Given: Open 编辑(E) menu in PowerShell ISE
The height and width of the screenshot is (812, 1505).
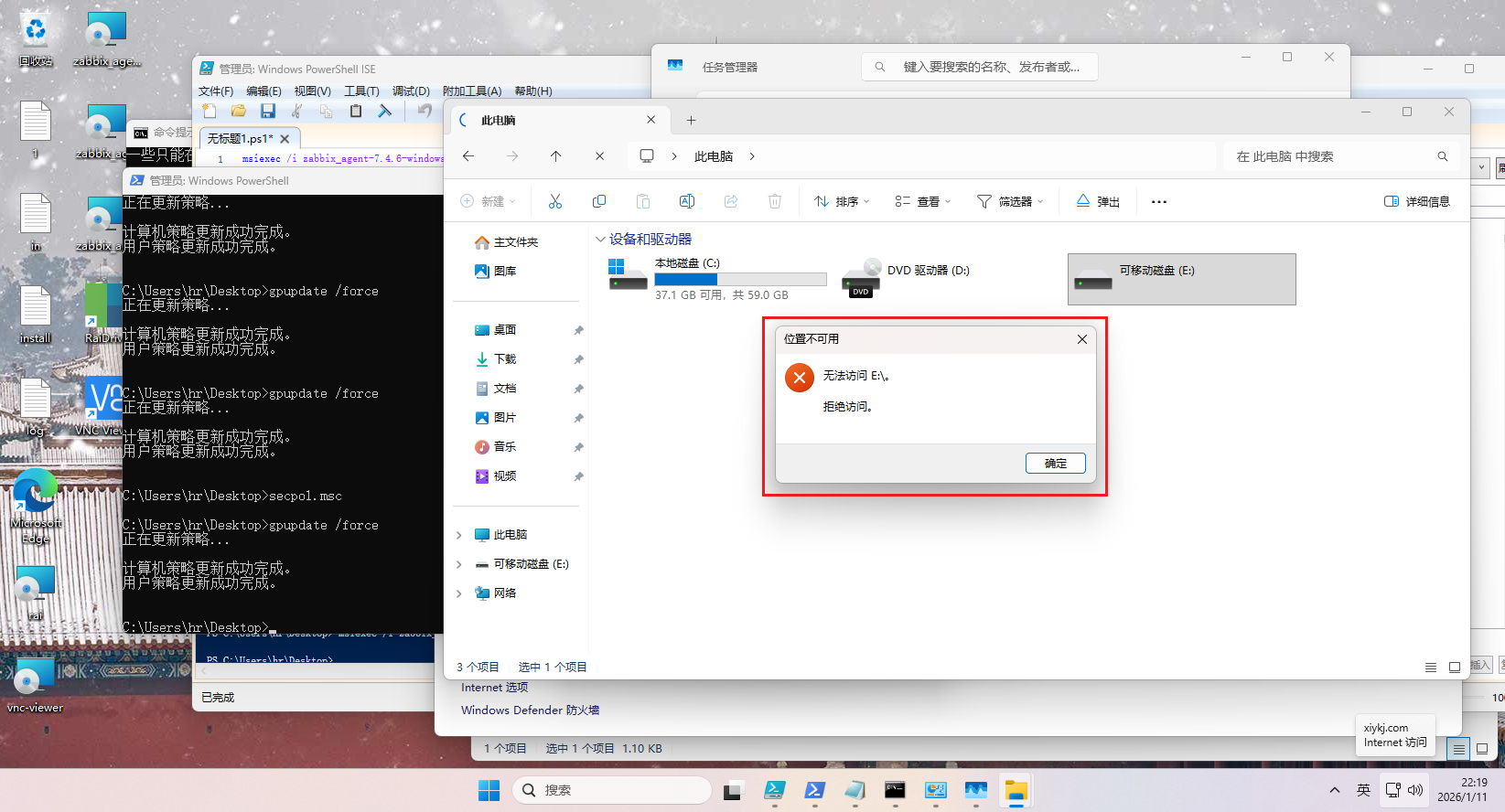Looking at the screenshot, I should point(263,91).
